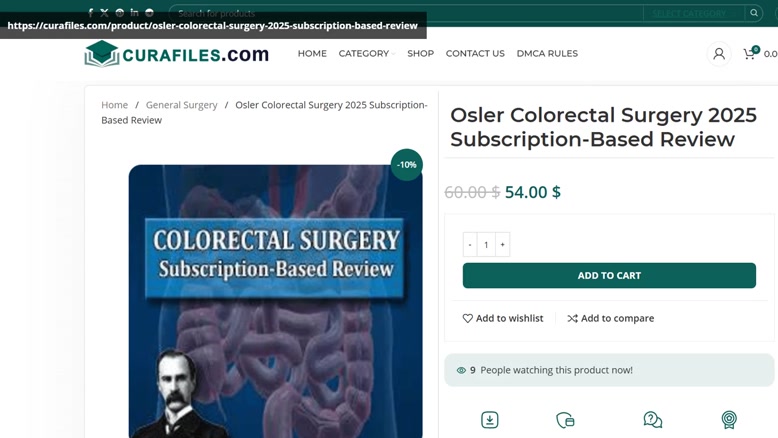
Task: Open the DMCA RULES menu item
Action: (547, 54)
